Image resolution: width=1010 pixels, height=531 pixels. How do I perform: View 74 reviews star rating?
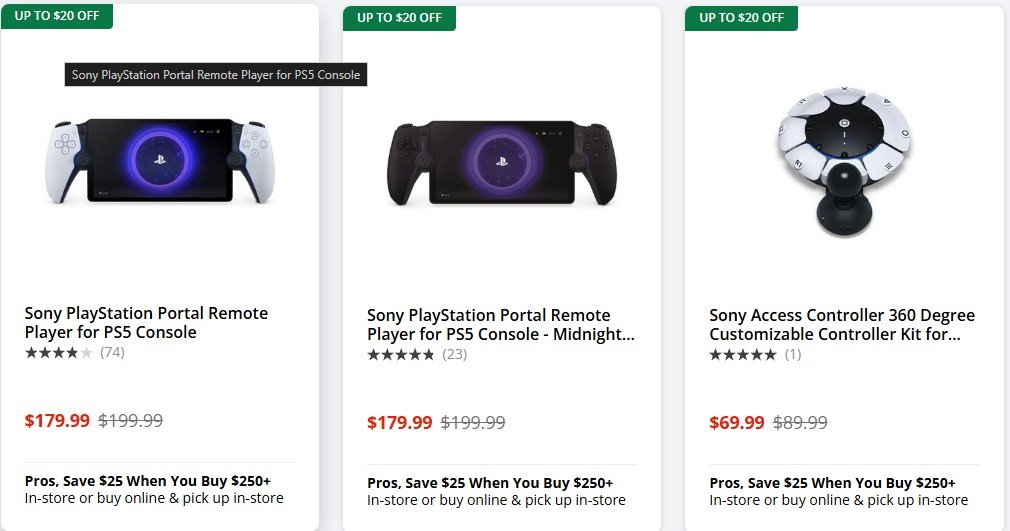(x=59, y=352)
